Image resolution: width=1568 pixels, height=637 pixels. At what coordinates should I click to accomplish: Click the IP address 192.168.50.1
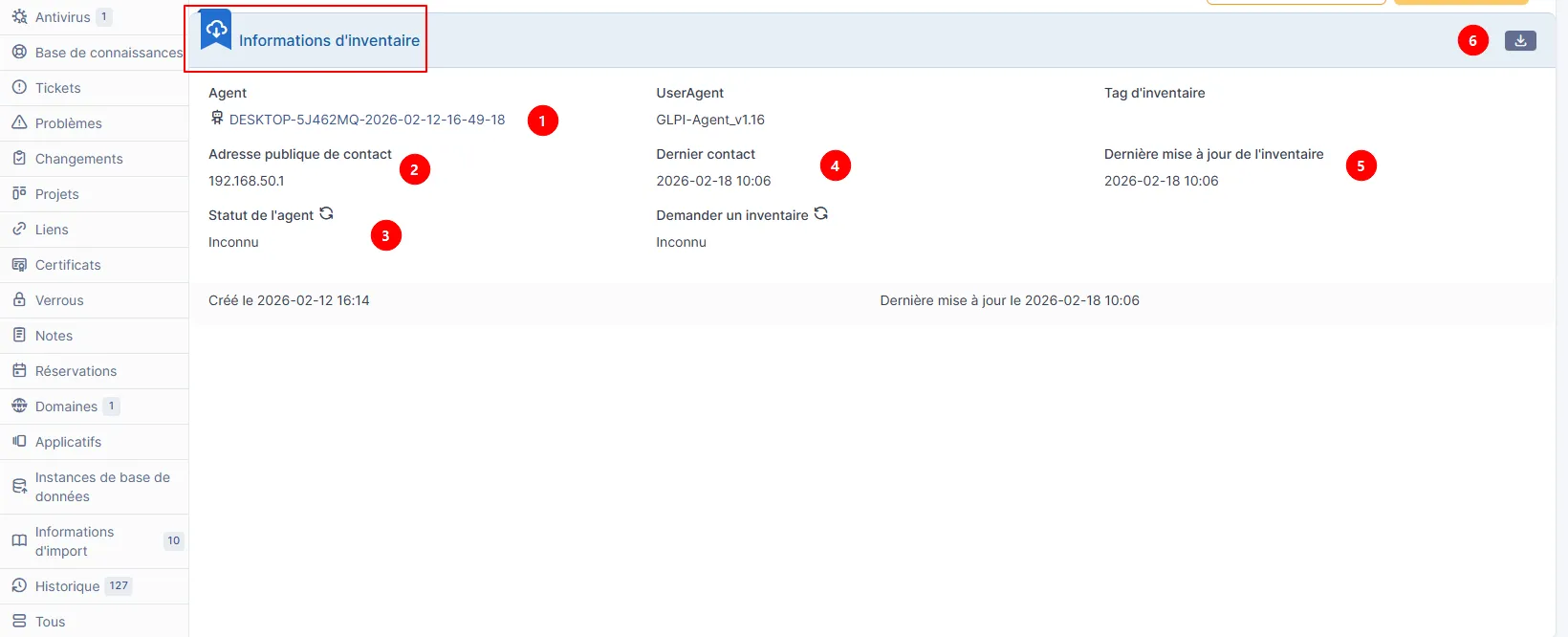247,181
